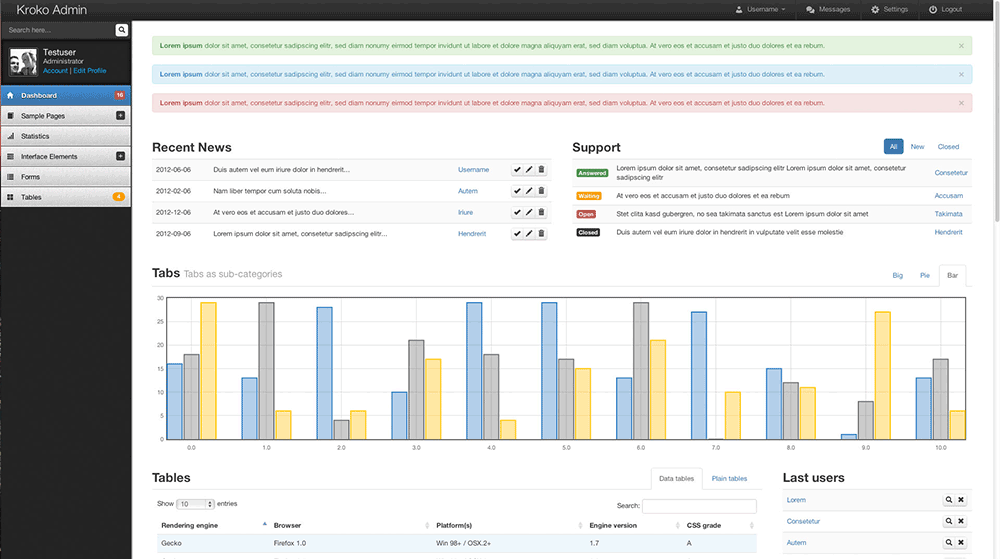Click the magnifier icon next to user Lorem
Image resolution: width=1000 pixels, height=559 pixels.
point(948,500)
